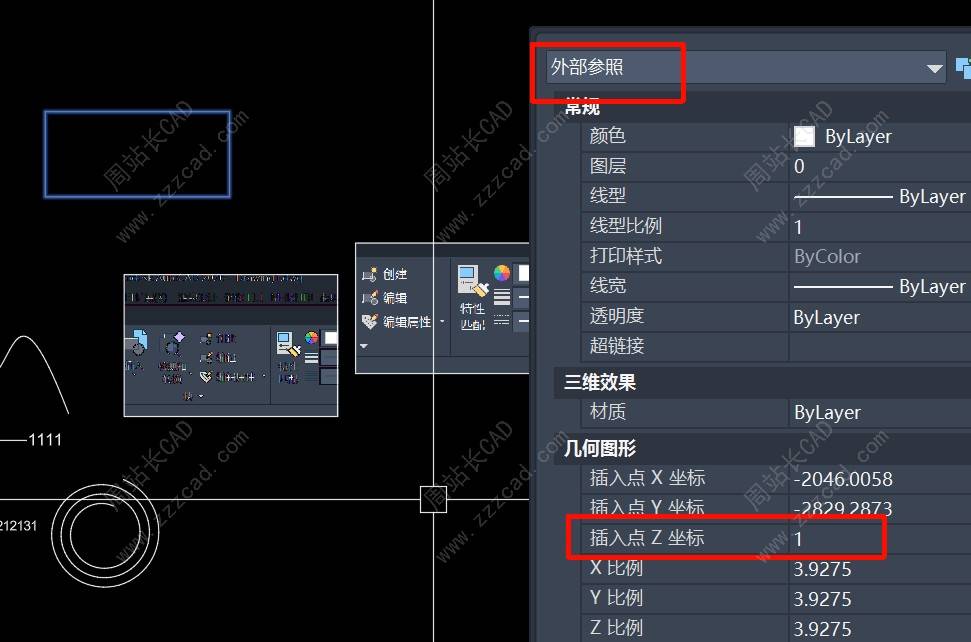
Task: Click the 编辑属性 icon
Action: pyautogui.click(x=370, y=322)
